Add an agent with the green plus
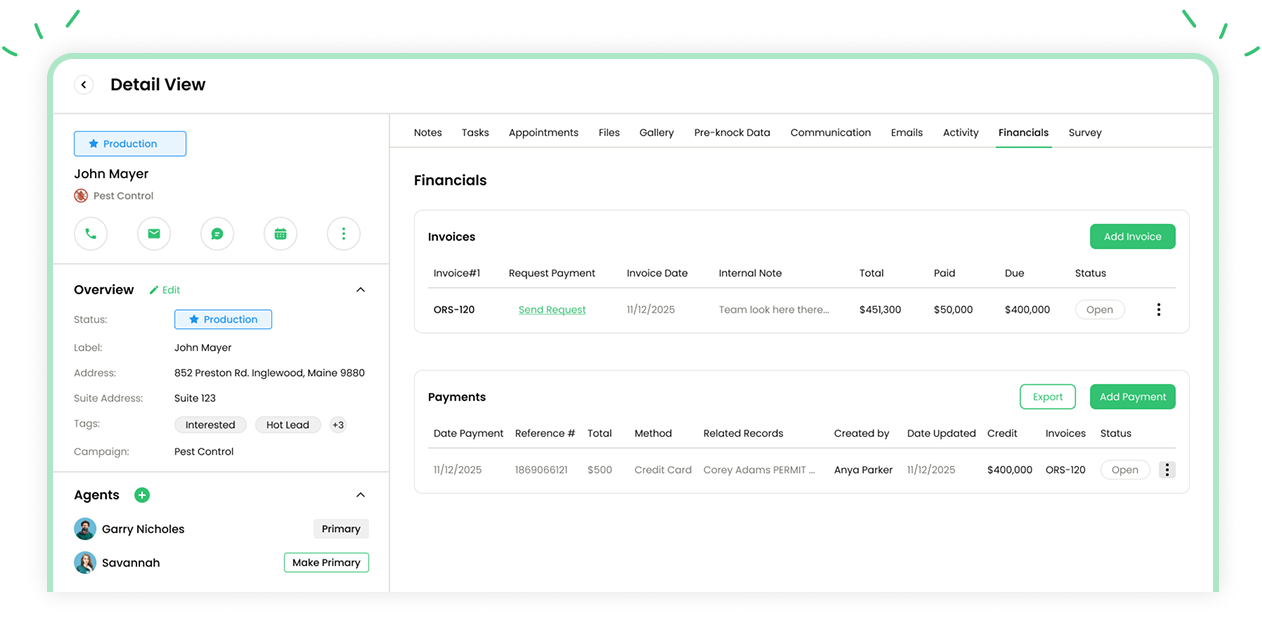Screen dimensions: 1262x618 pyautogui.click(x=142, y=495)
